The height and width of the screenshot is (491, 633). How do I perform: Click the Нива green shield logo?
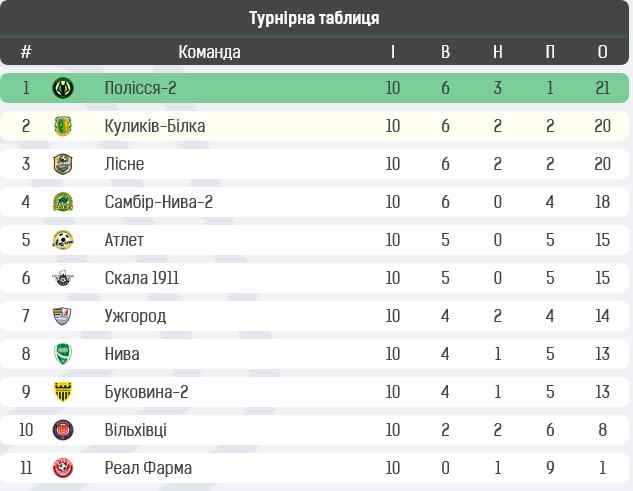pyautogui.click(x=63, y=354)
